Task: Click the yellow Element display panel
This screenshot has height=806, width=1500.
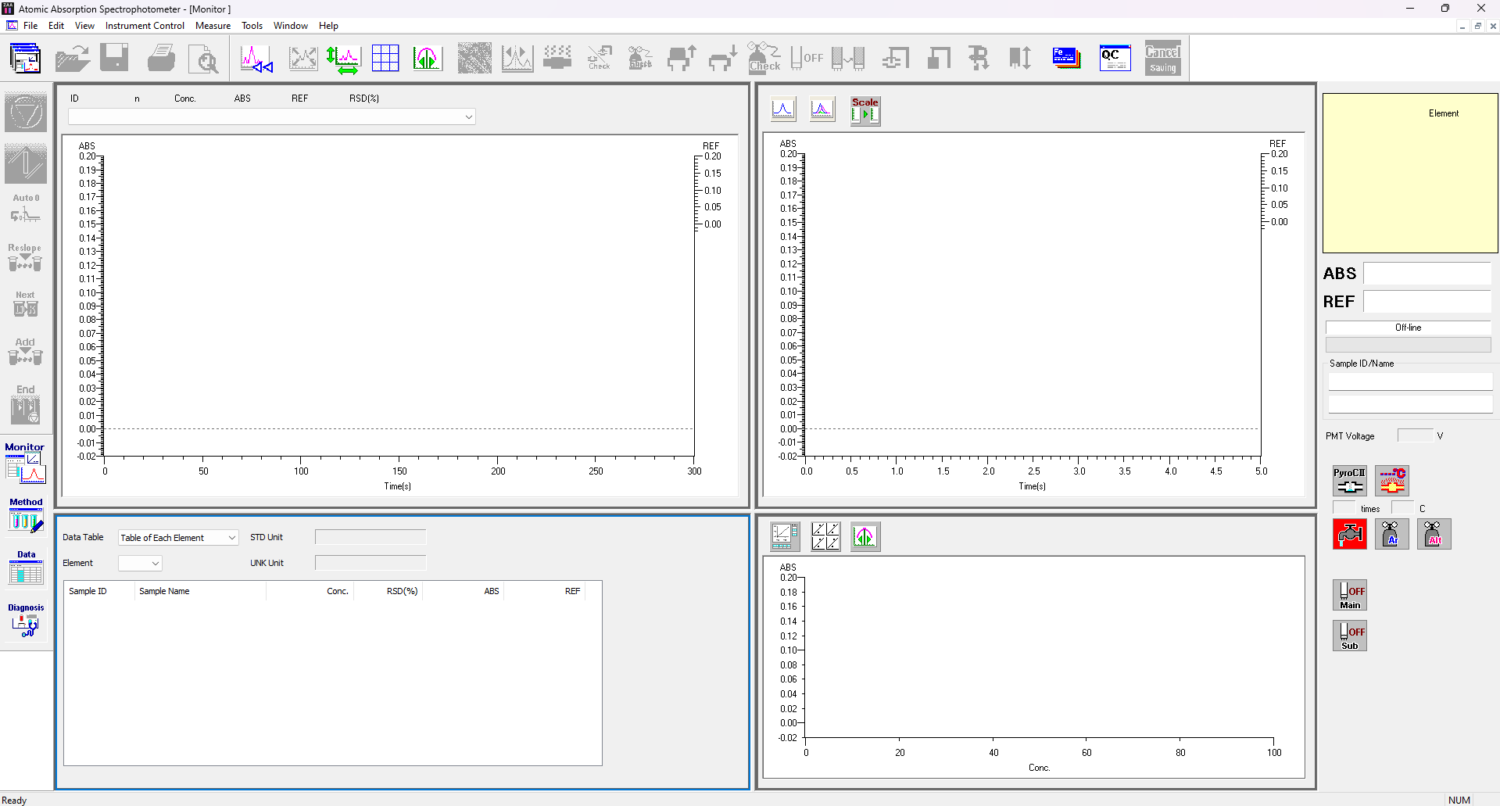Action: click(1409, 173)
